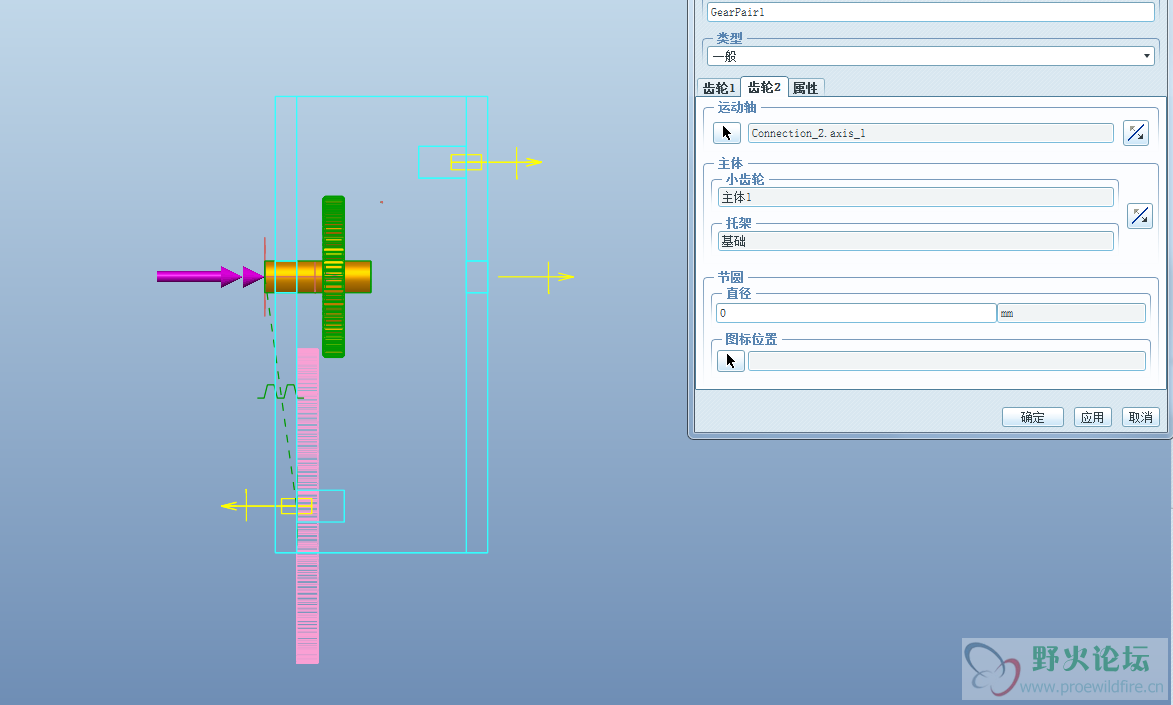Image resolution: width=1173 pixels, height=705 pixels.
Task: Click the 图标位置 selection arrow button
Action: click(731, 361)
